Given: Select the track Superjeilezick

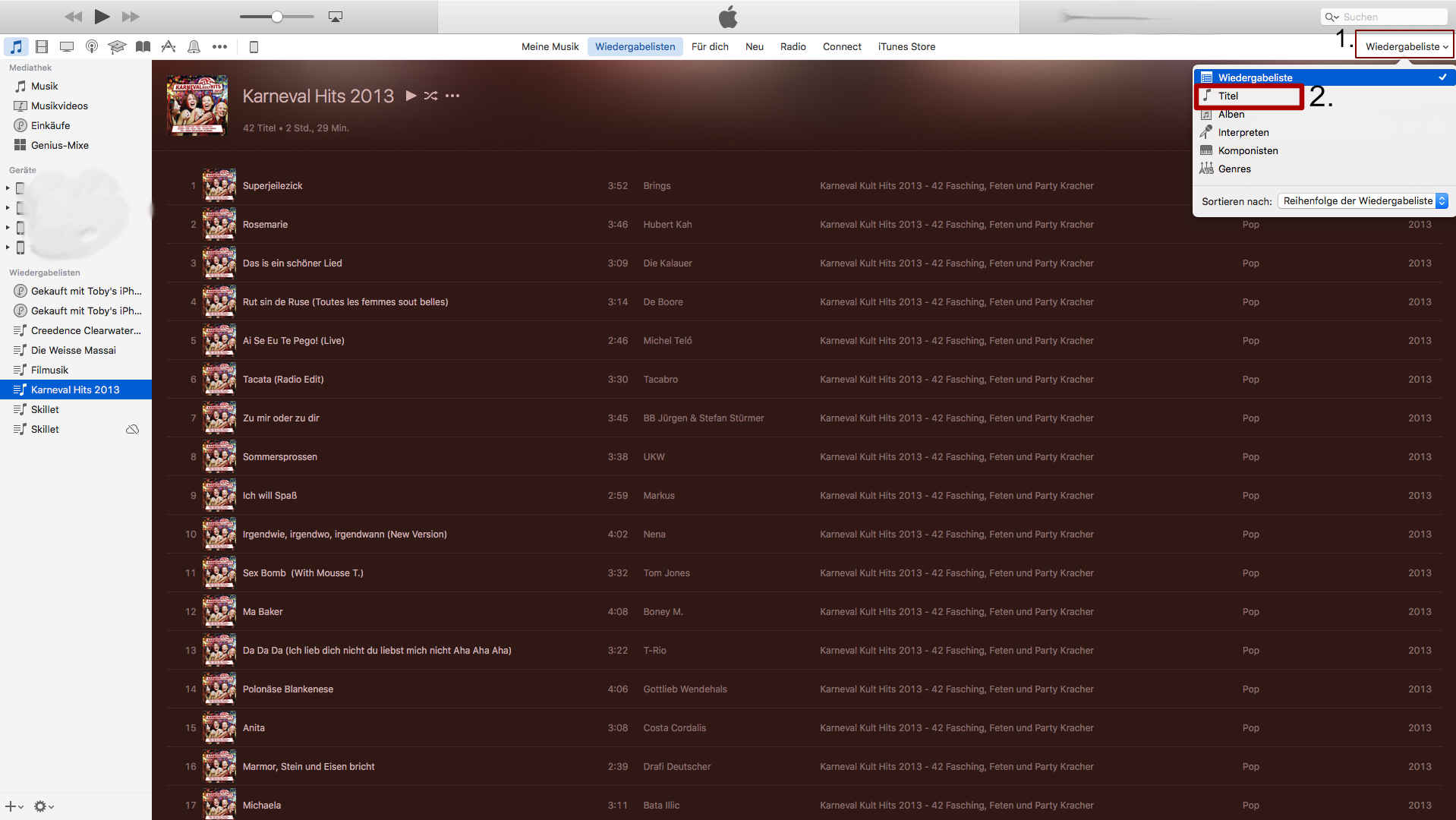Looking at the screenshot, I should [273, 185].
